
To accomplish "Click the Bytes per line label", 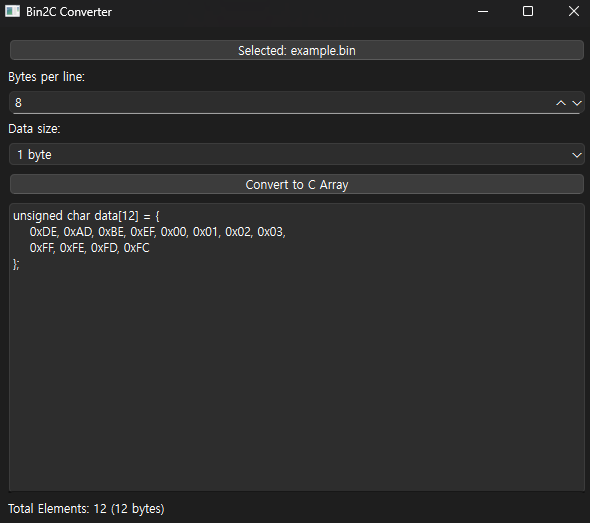I will (x=46, y=77).
